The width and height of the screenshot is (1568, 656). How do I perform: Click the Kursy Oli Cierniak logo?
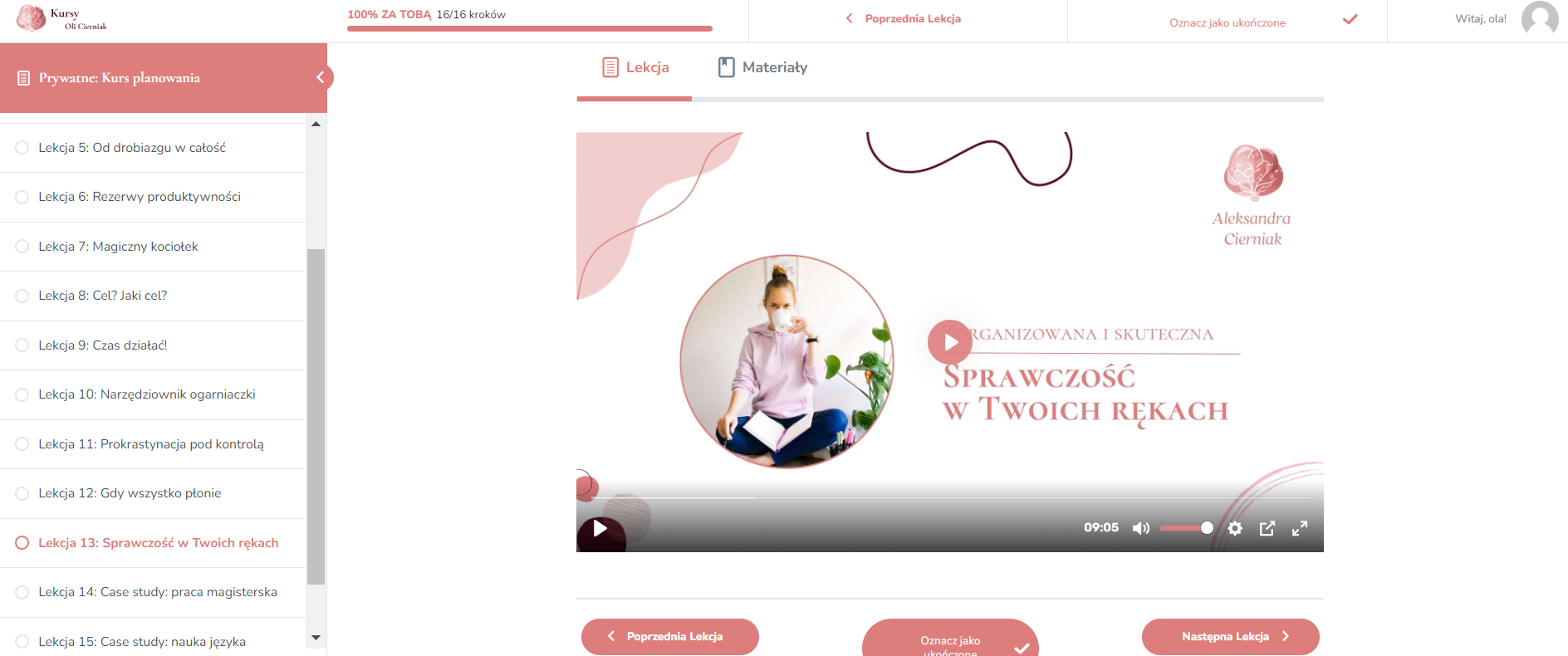[x=62, y=18]
